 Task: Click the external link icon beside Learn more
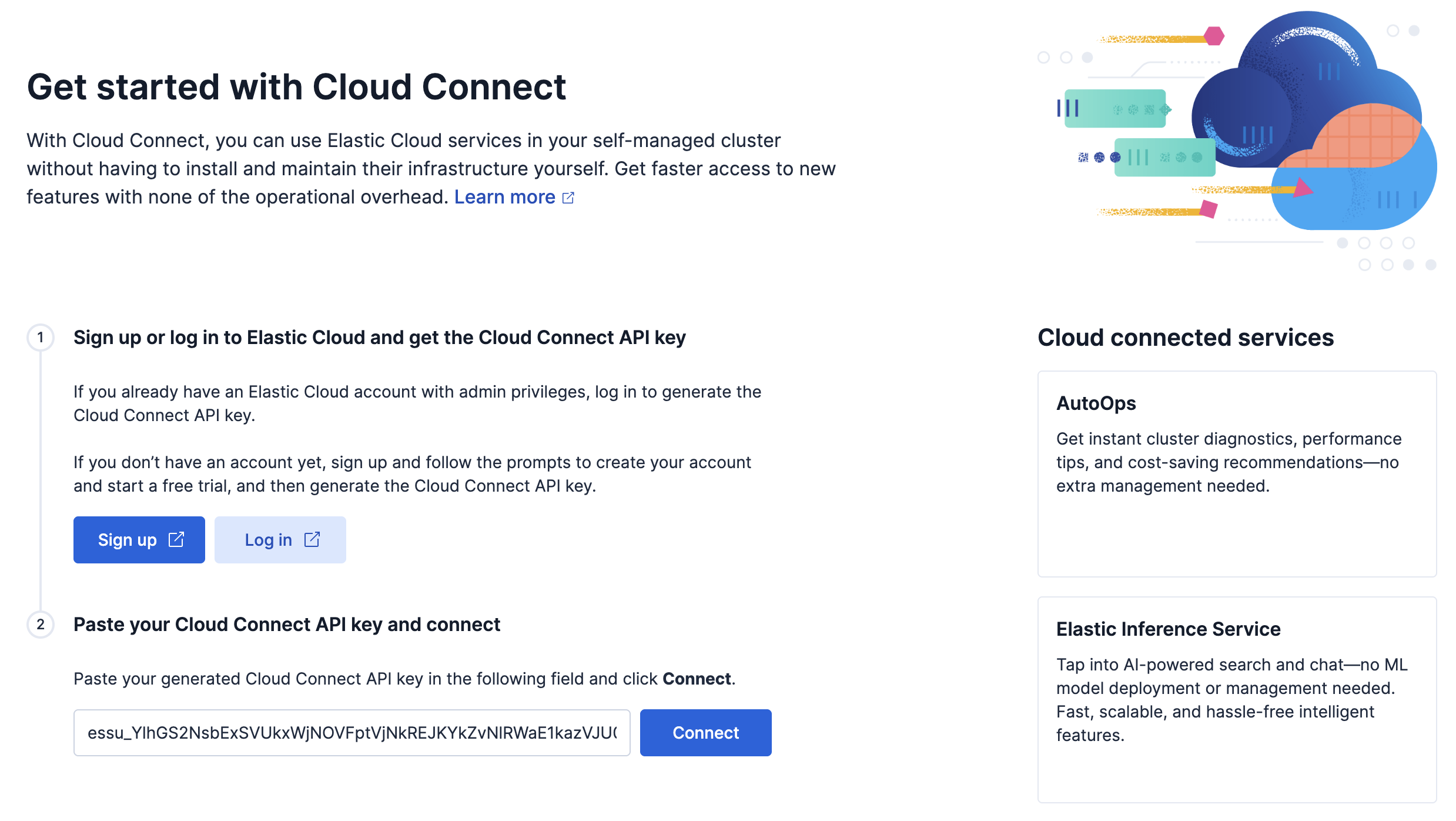tap(568, 198)
